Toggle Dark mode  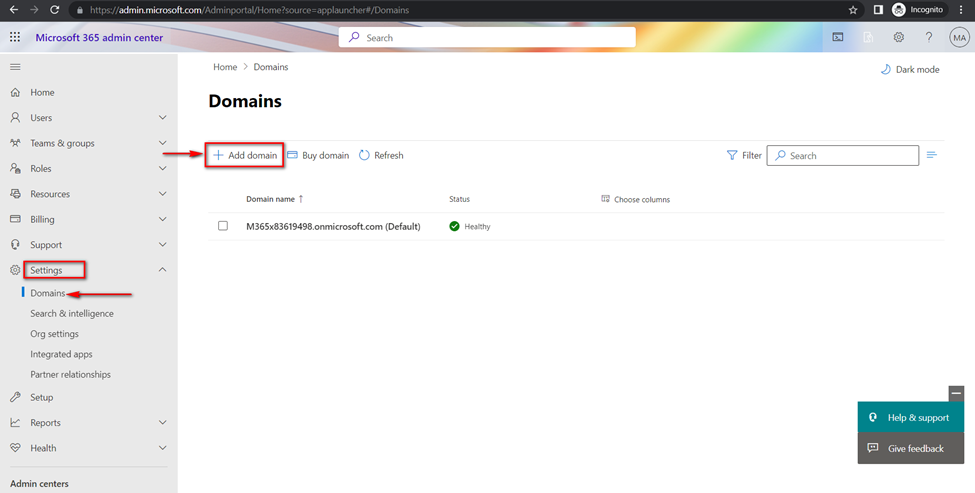point(910,70)
